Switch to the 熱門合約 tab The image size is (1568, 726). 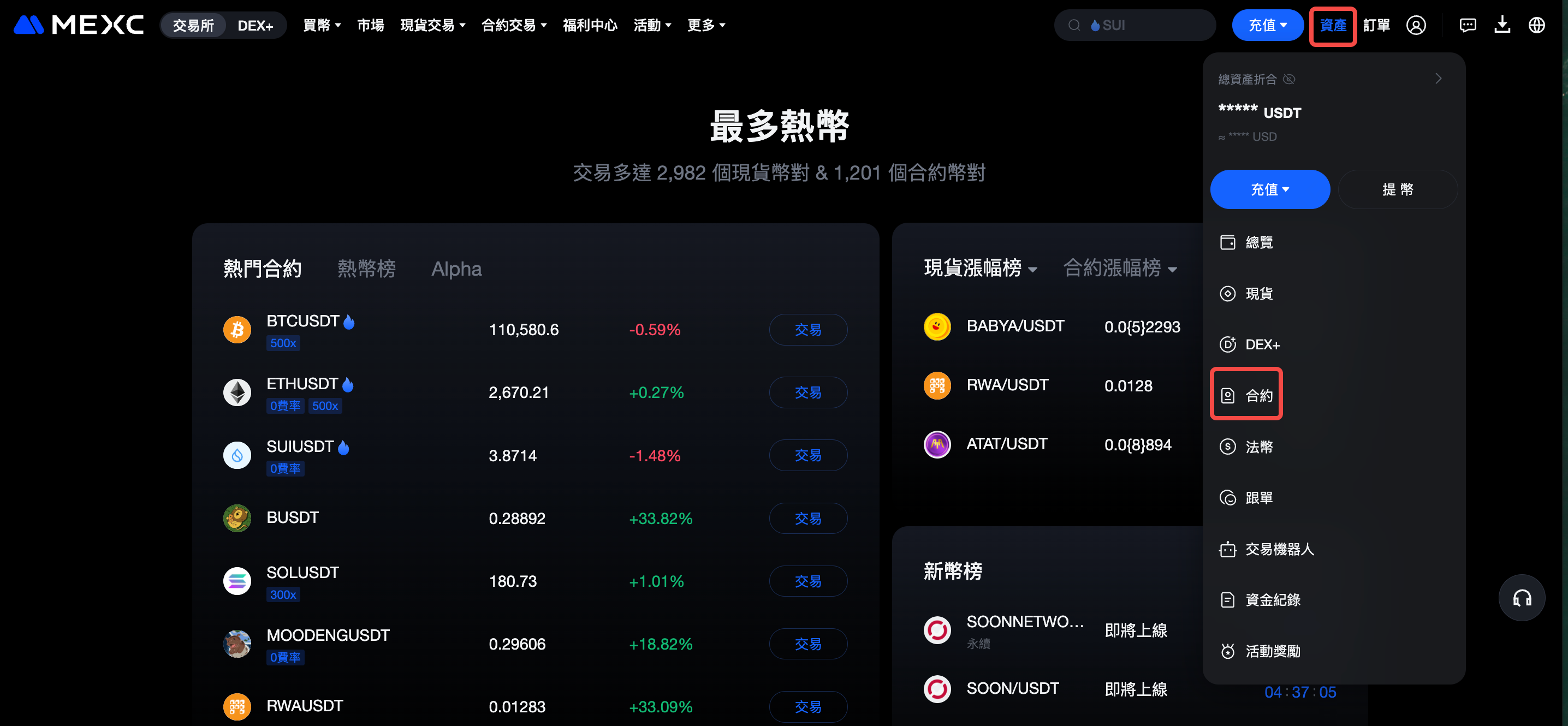(x=263, y=269)
